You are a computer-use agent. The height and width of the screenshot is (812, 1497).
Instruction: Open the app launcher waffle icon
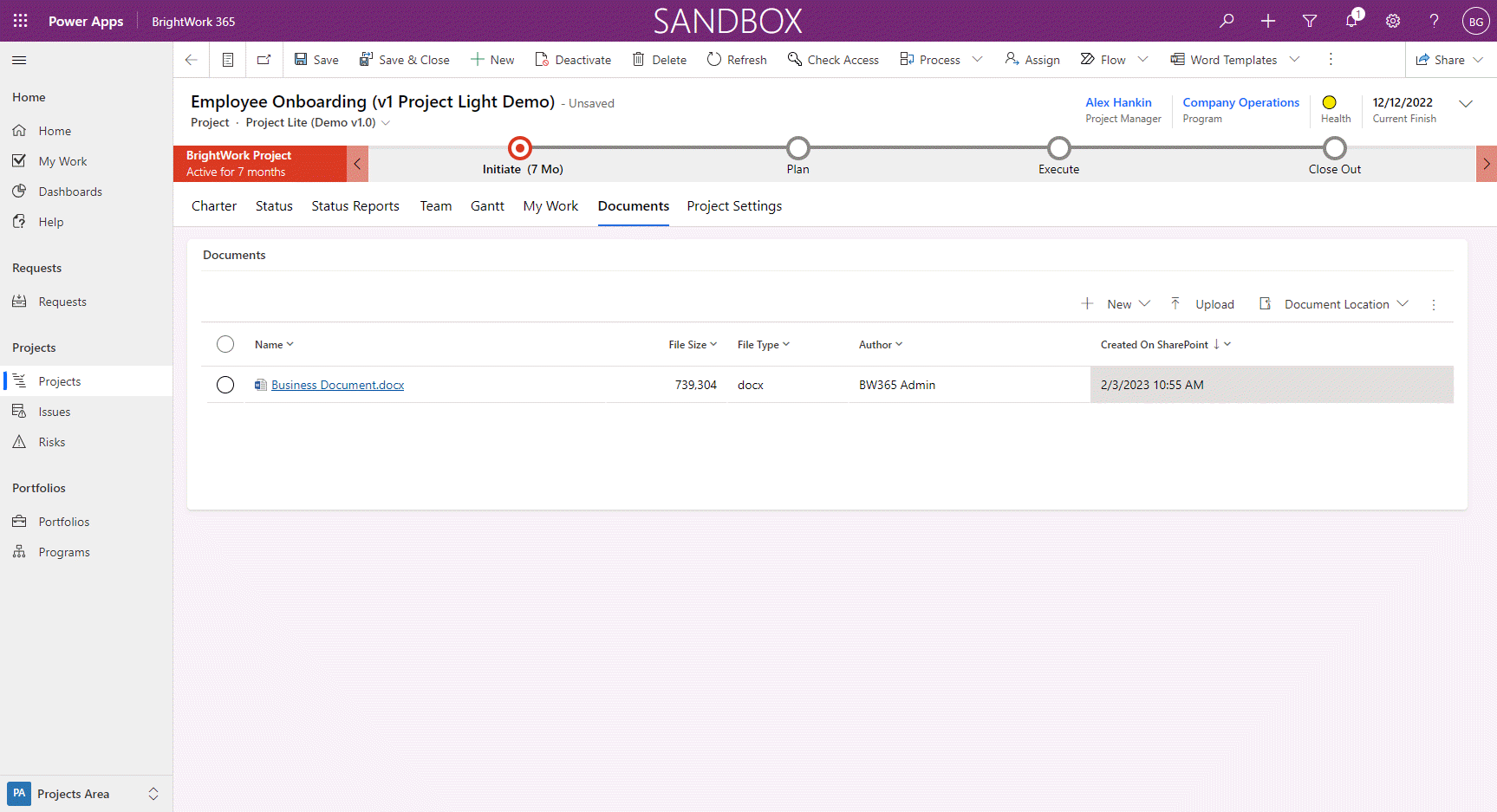click(x=21, y=21)
